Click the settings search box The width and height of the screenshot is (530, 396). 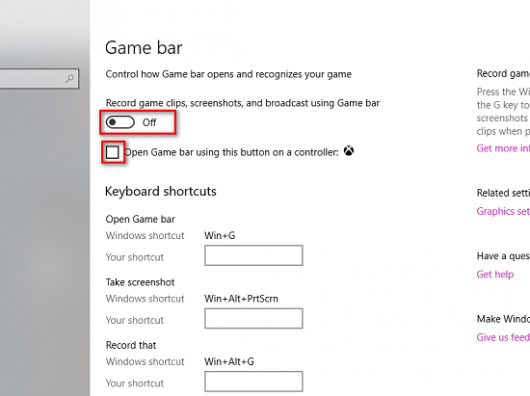[x=39, y=79]
